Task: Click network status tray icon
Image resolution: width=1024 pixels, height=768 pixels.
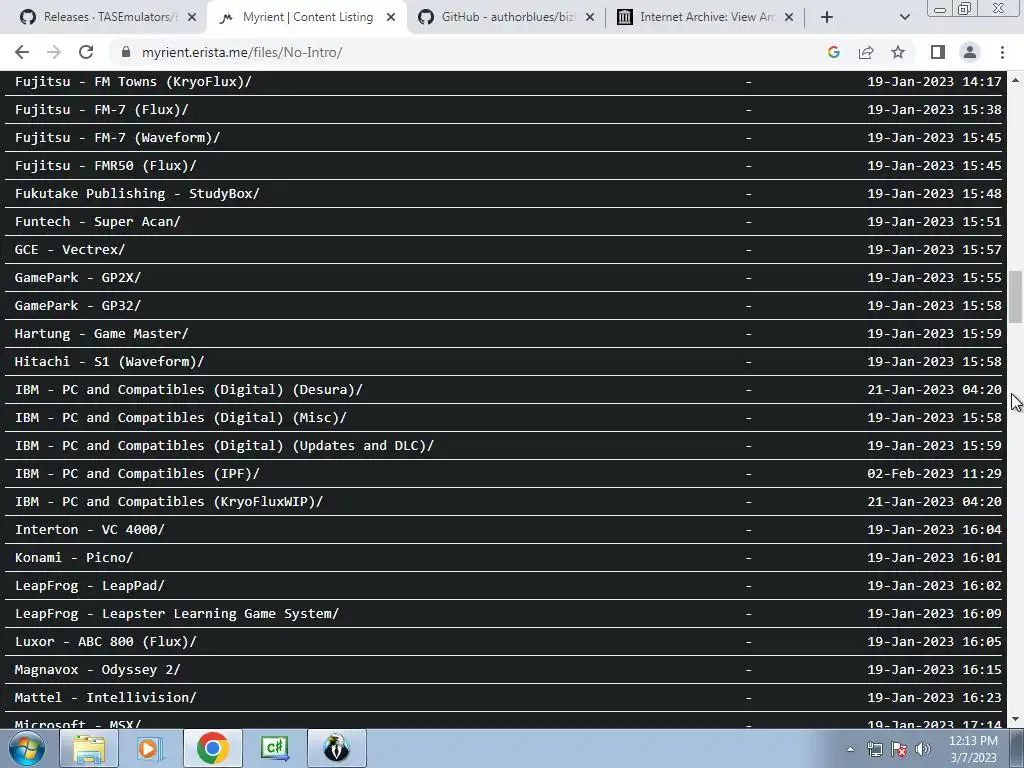Action: click(x=874, y=749)
